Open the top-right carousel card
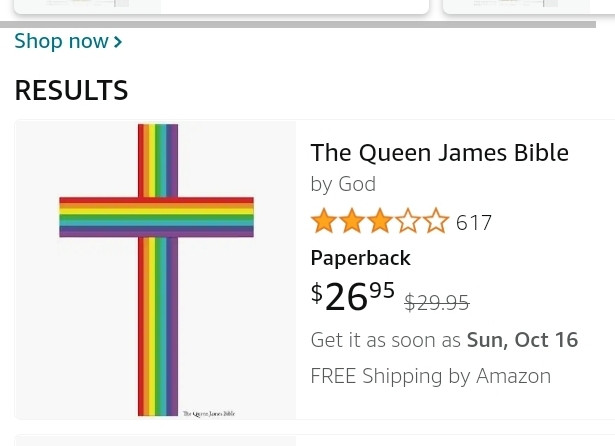 [x=528, y=6]
